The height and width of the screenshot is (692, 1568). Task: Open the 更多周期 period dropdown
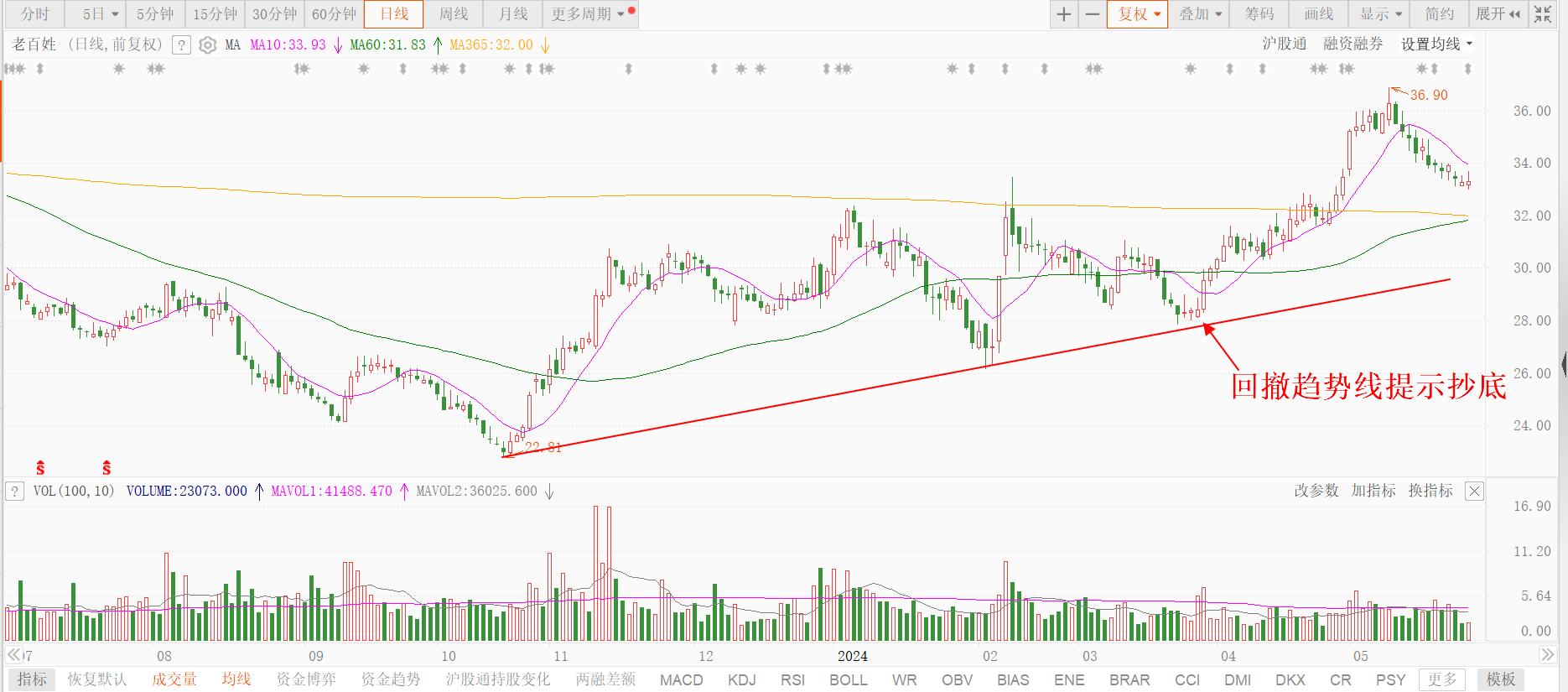[x=588, y=14]
